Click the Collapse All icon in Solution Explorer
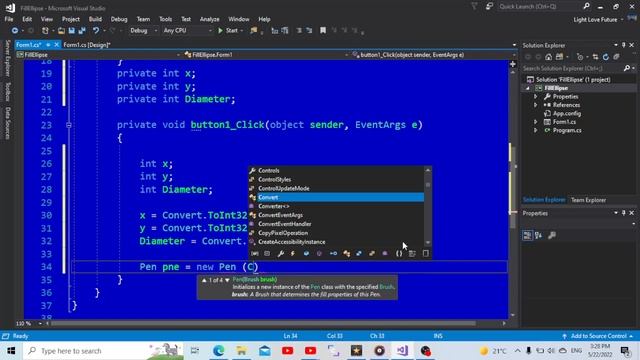Image resolution: width=640 pixels, height=360 pixels. coord(616,57)
